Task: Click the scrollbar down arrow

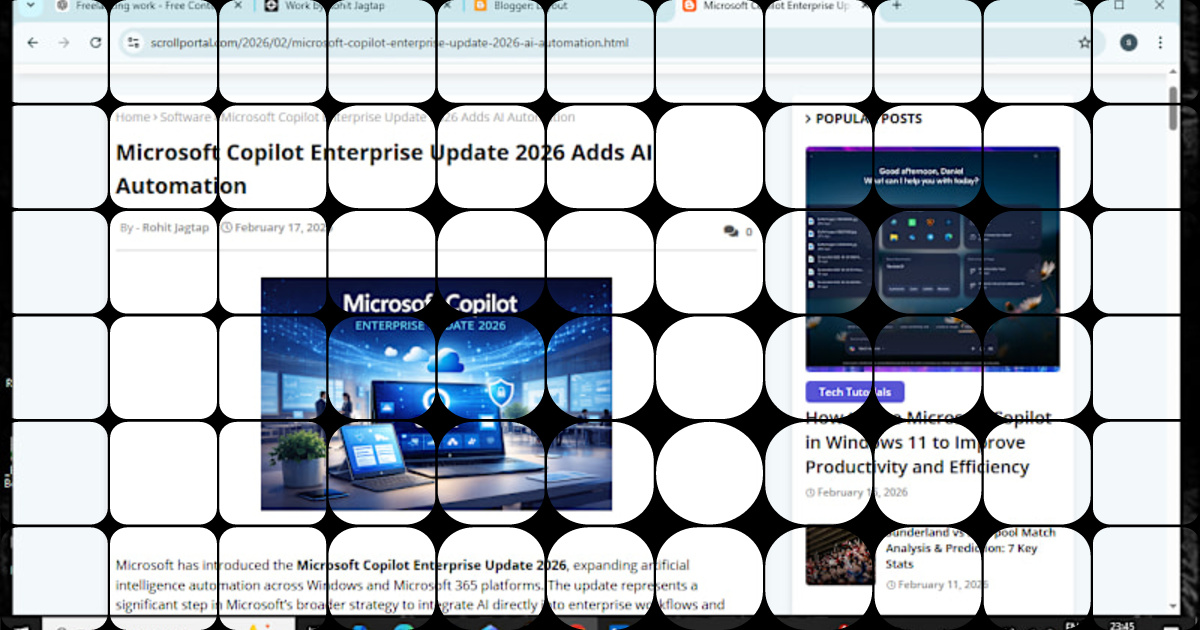Action: click(1173, 606)
